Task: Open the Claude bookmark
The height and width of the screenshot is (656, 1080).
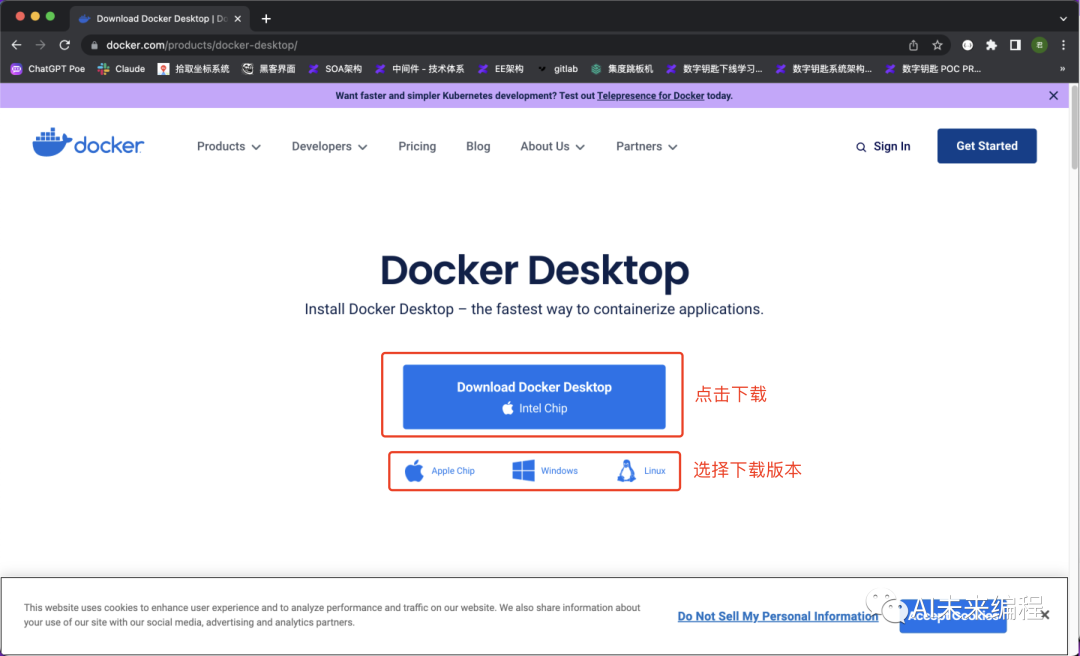Action: [x=121, y=69]
